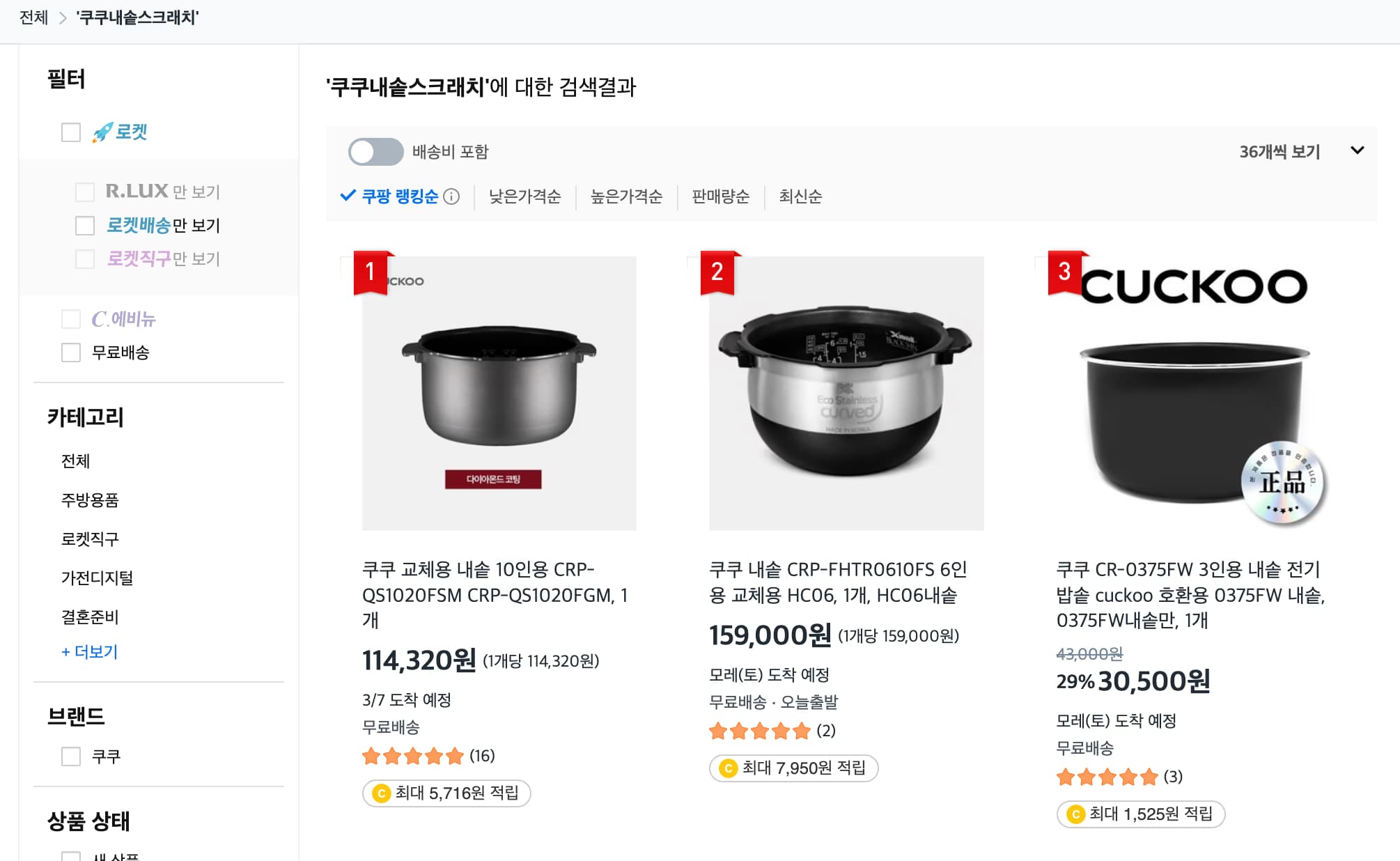Click the coin icon on 최대 5,716원 적립 badge

click(x=382, y=793)
